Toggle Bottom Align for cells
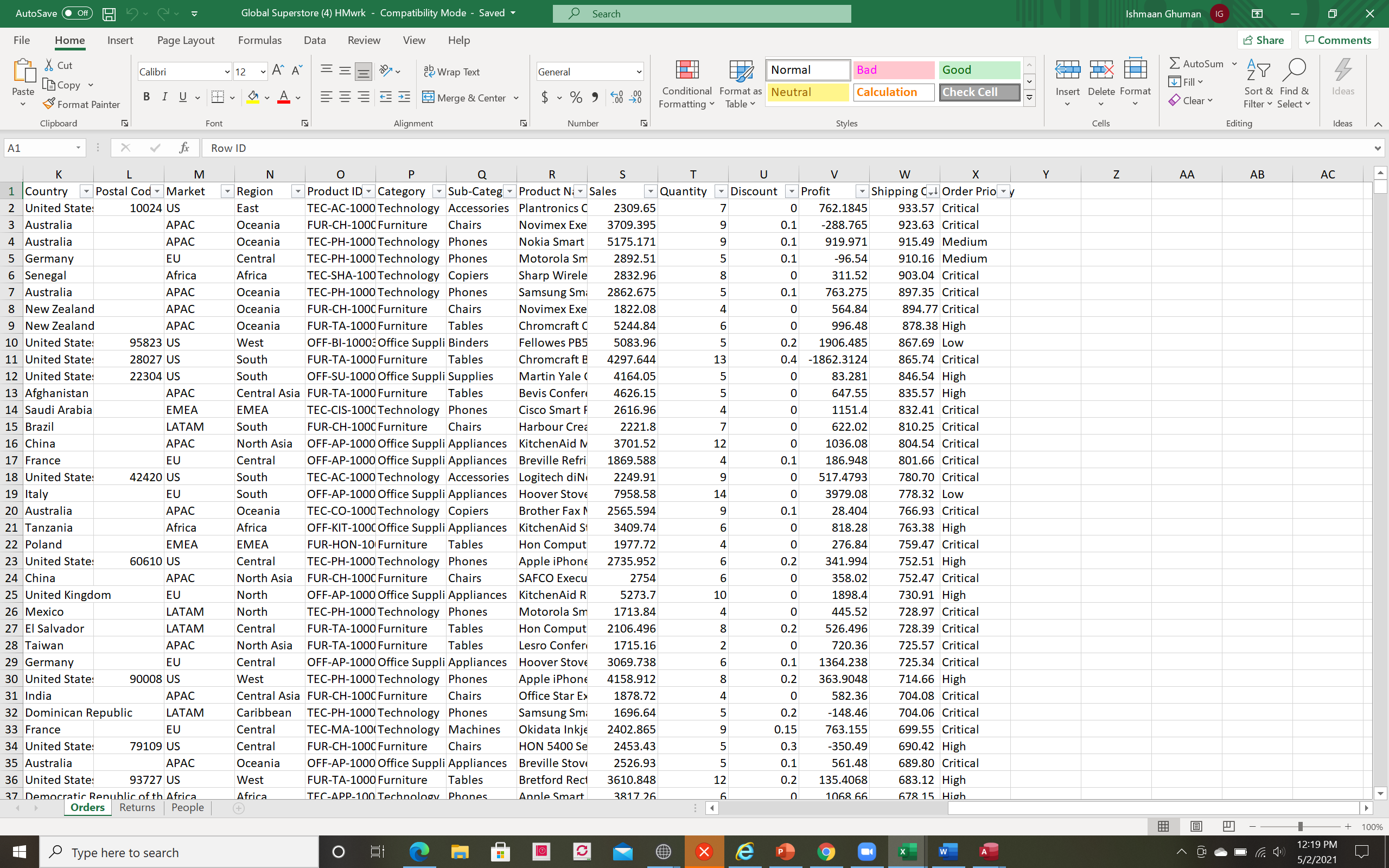Image resolution: width=1389 pixels, height=868 pixels. click(364, 71)
